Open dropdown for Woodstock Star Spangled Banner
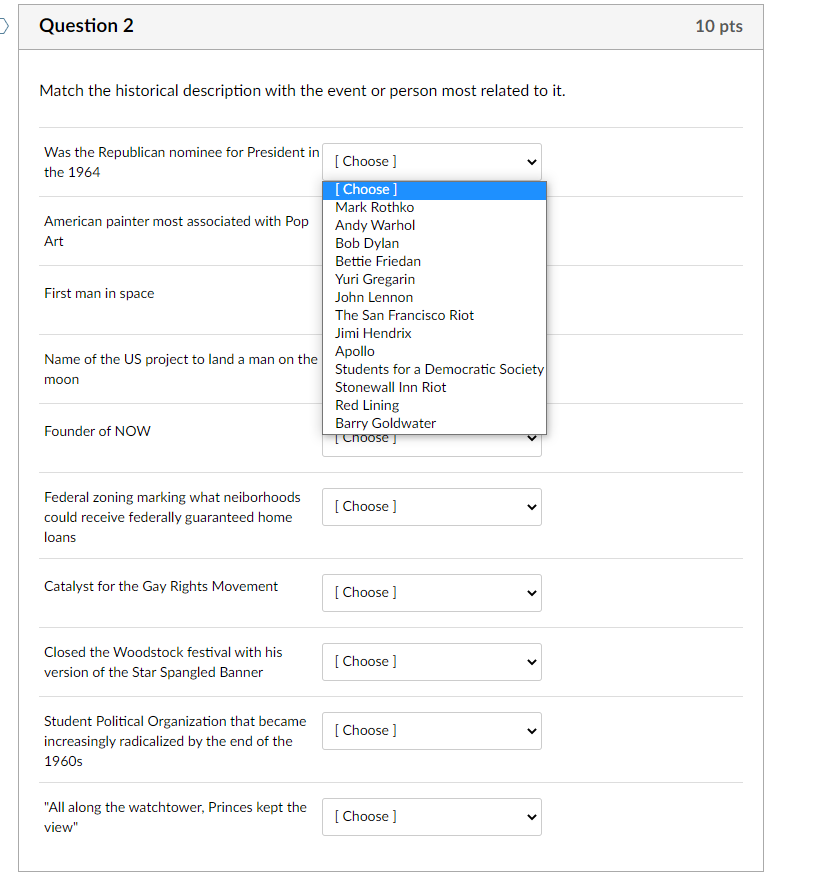 point(432,662)
